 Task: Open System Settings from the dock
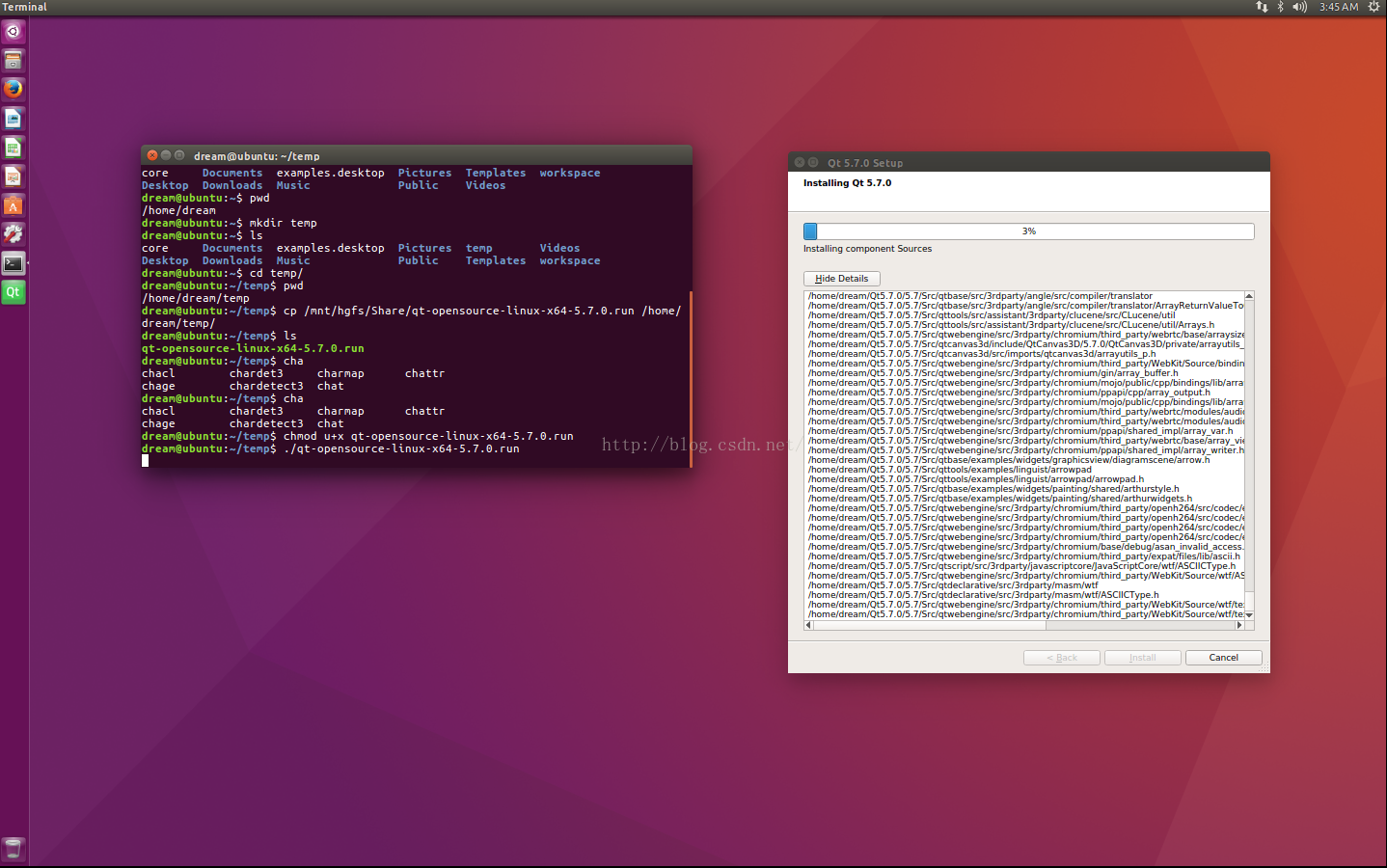pos(14,233)
